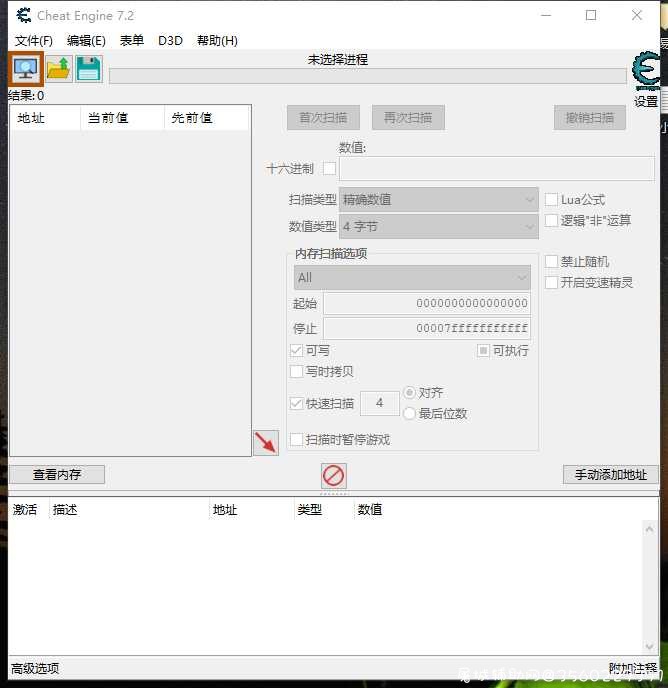Open the 扫描类型 精确数值 dropdown
Image resolution: width=668 pixels, height=688 pixels.
click(x=438, y=200)
